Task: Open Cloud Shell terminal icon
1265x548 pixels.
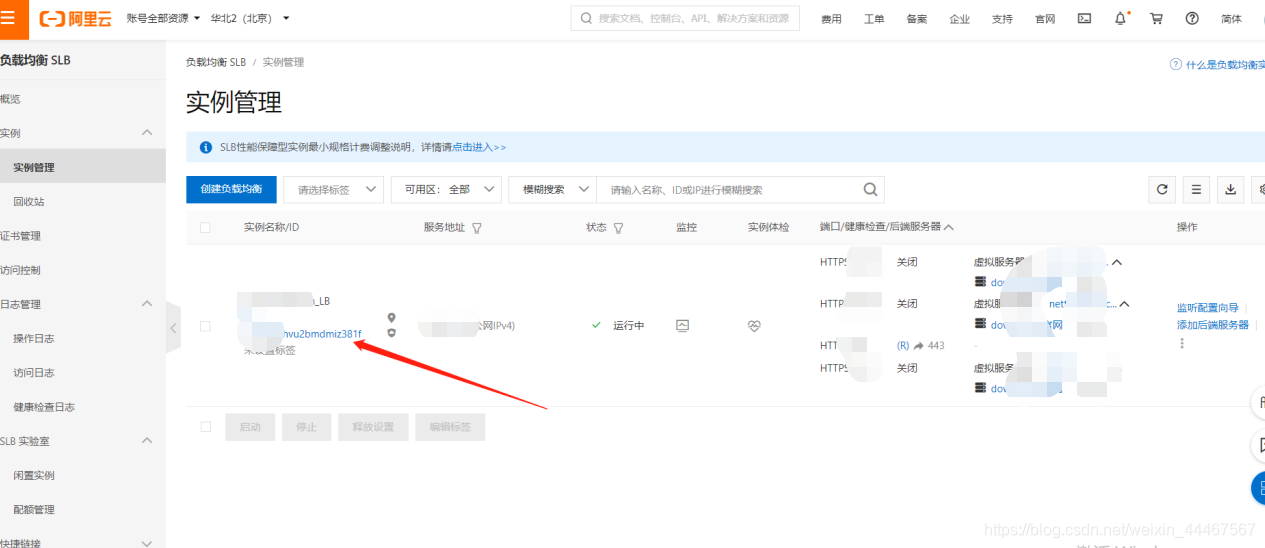Action: pos(1084,18)
